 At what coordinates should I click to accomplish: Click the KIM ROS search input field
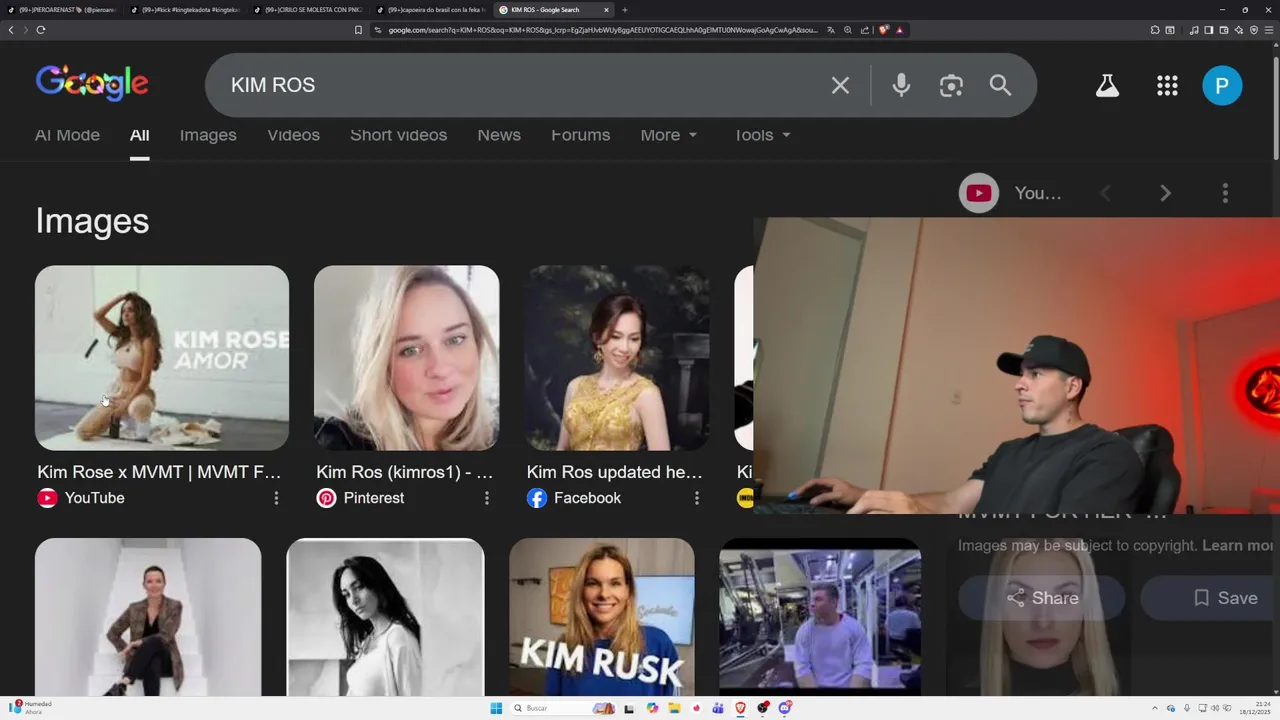coord(520,85)
